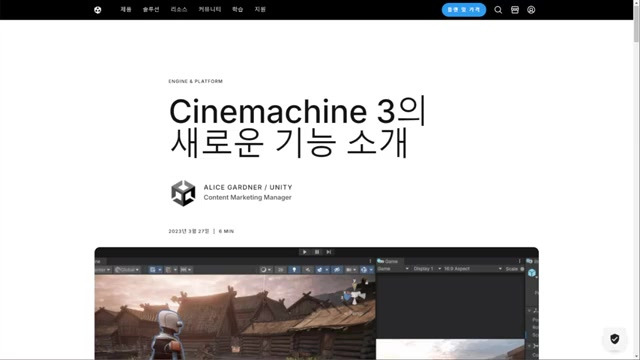Click Step button in Unity editor image
The width and height of the screenshot is (640, 360).
click(329, 252)
